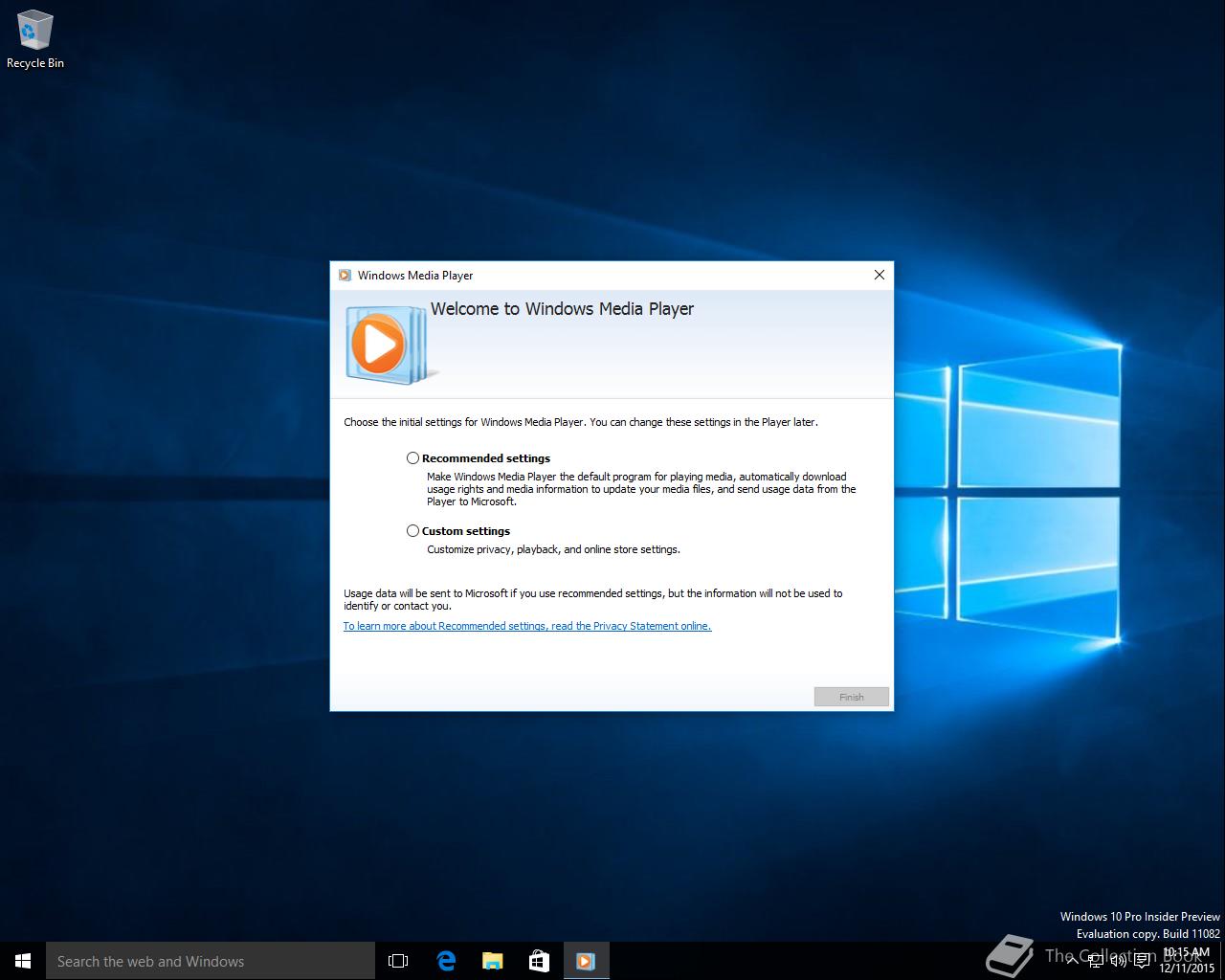This screenshot has width=1225, height=980.
Task: Open the volume speaker tray icon
Action: click(x=1119, y=961)
